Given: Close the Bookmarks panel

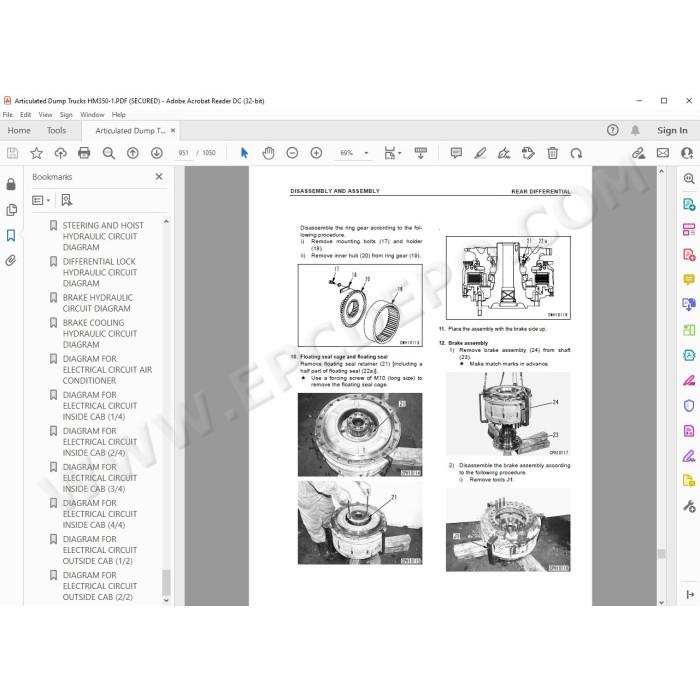Looking at the screenshot, I should click(x=159, y=177).
